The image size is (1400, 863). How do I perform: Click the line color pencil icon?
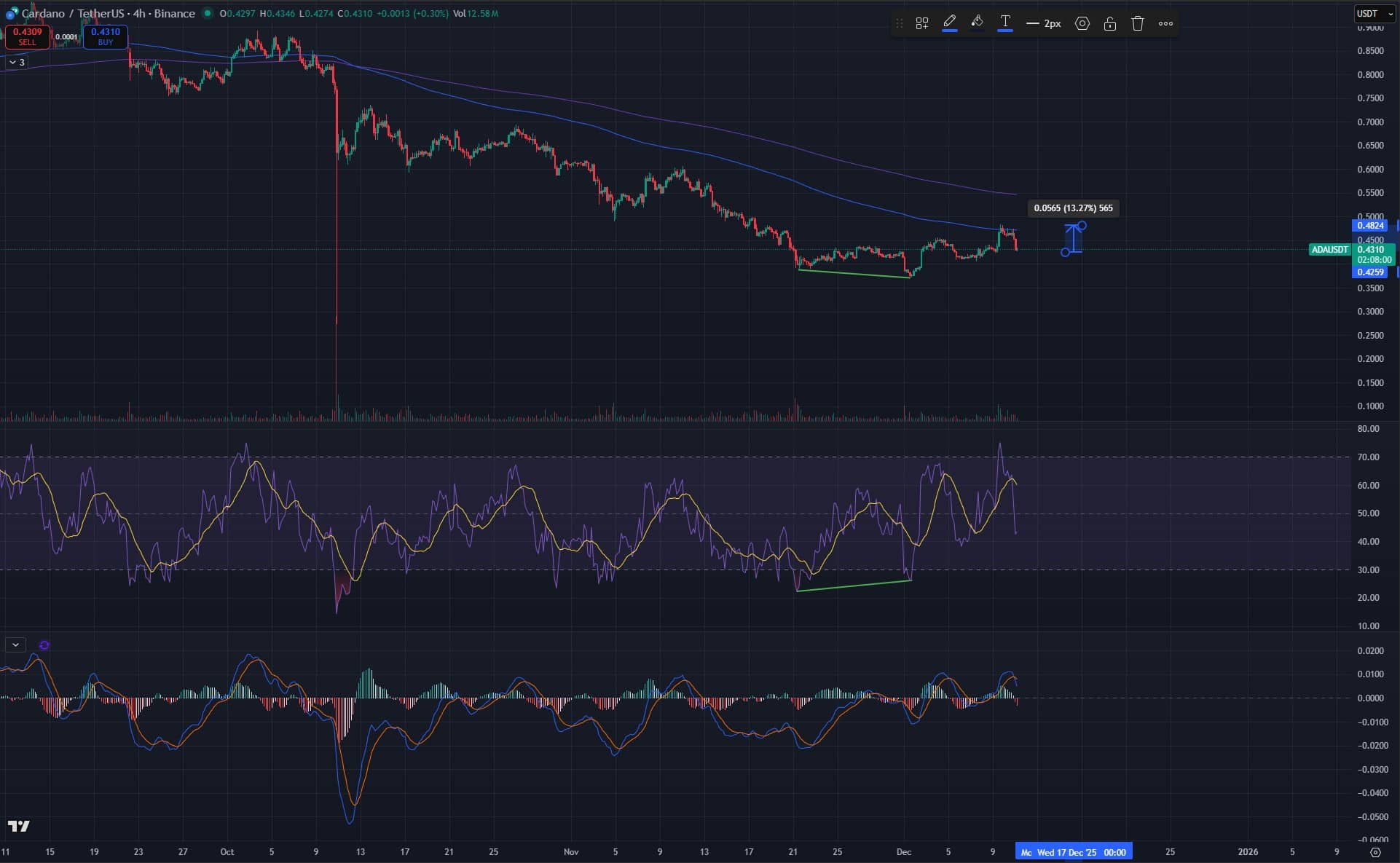(x=949, y=23)
